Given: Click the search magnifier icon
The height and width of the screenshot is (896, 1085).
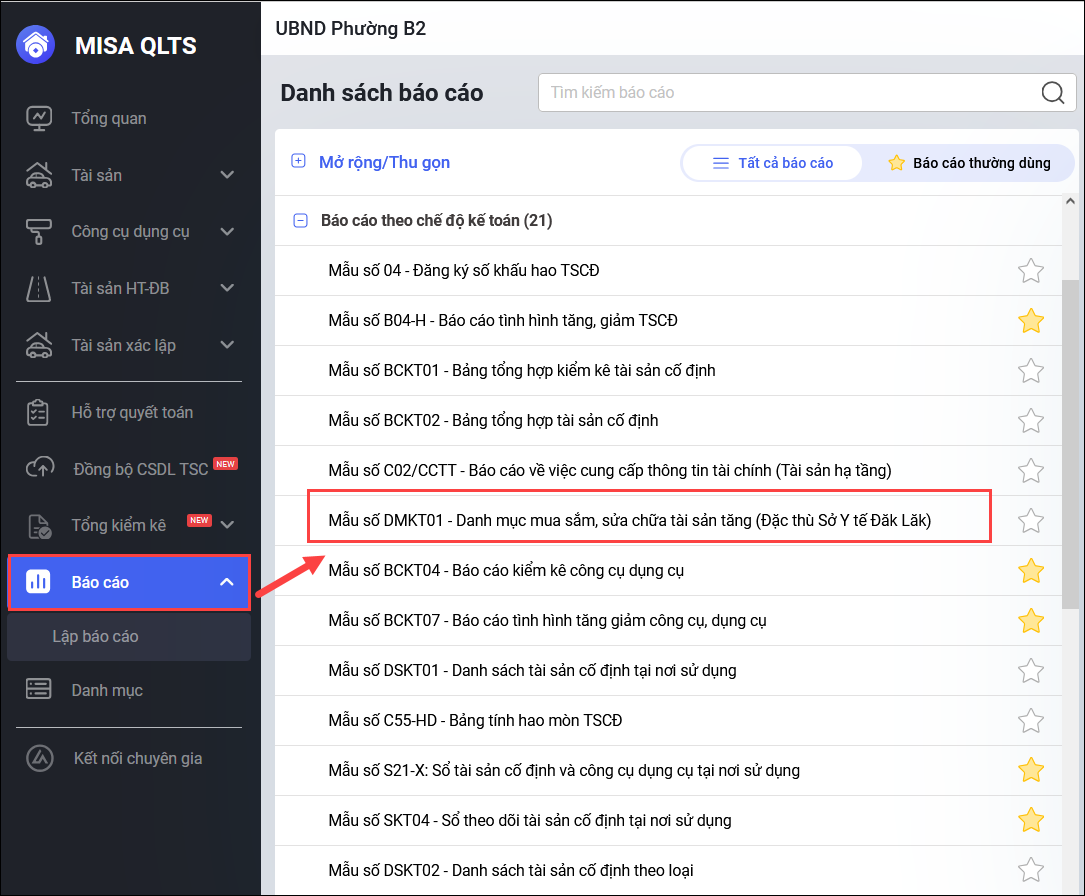Looking at the screenshot, I should tap(1052, 92).
